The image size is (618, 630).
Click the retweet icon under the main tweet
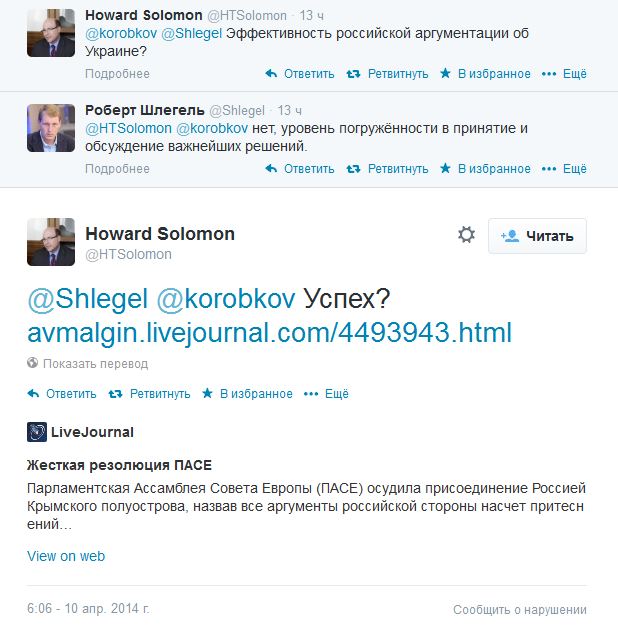115,394
